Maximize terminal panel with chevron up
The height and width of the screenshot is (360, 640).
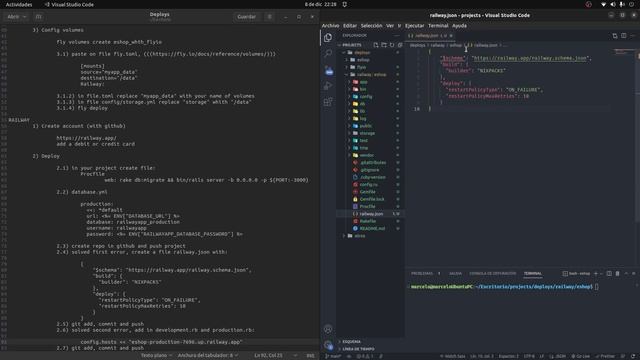tap(626, 273)
